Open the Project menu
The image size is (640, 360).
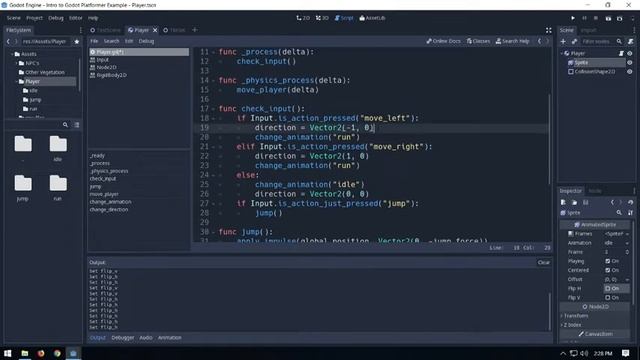click(34, 18)
